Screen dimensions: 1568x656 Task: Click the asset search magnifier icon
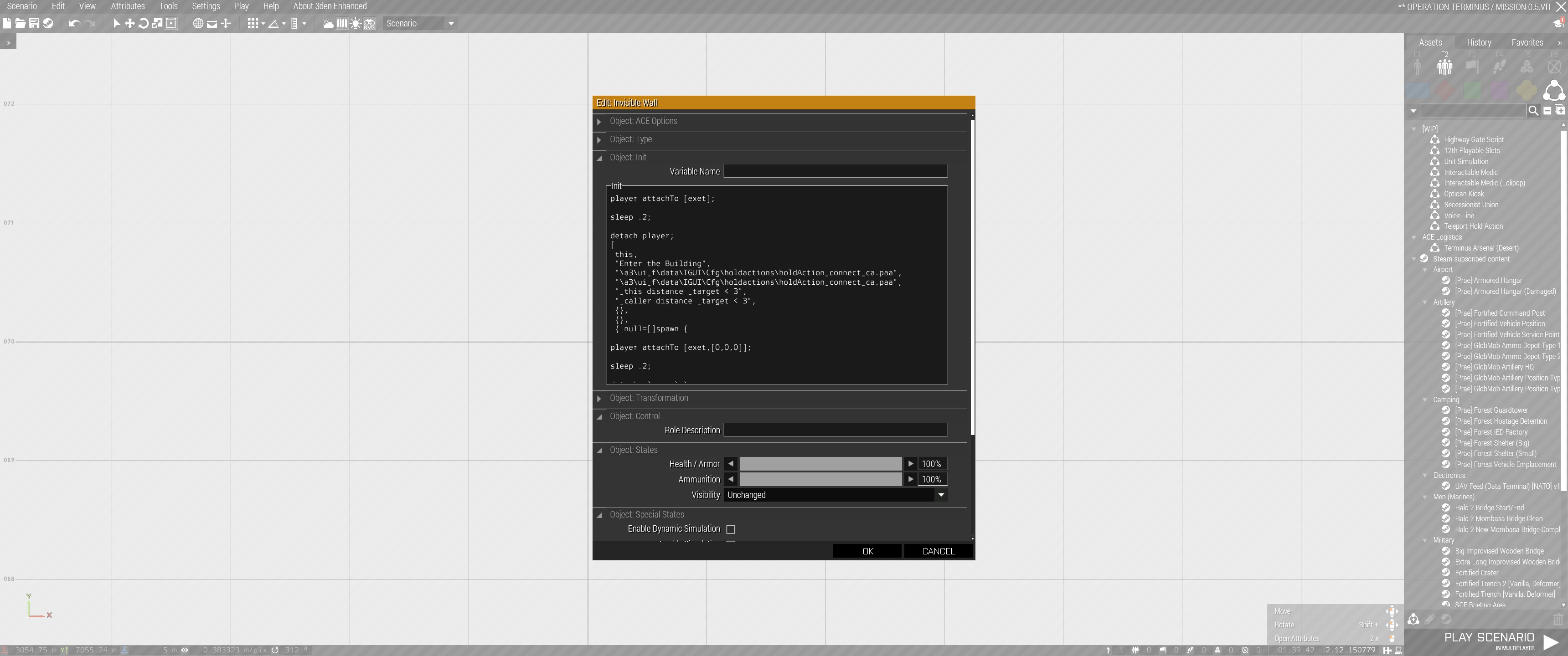pos(1533,111)
